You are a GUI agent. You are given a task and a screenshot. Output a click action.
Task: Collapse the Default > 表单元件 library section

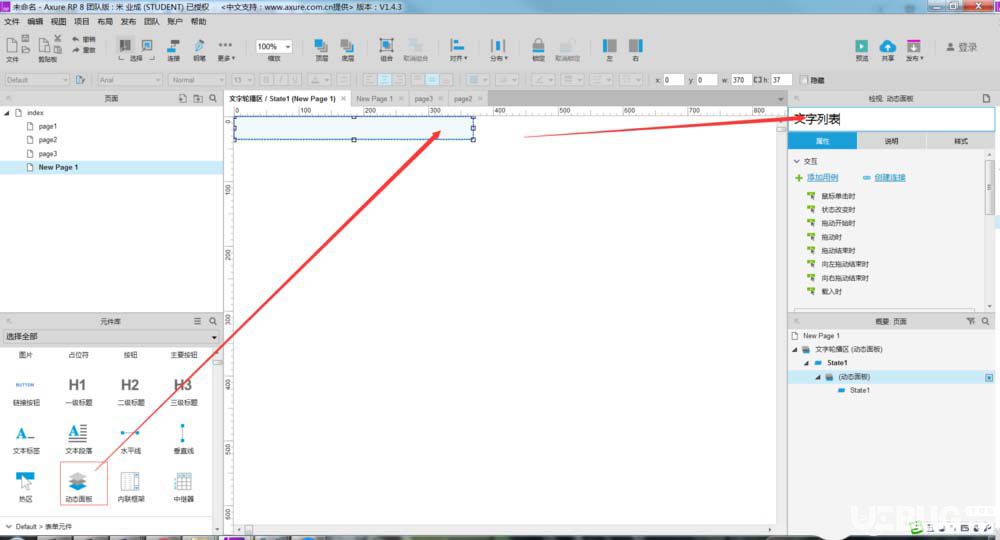pyautogui.click(x=8, y=527)
